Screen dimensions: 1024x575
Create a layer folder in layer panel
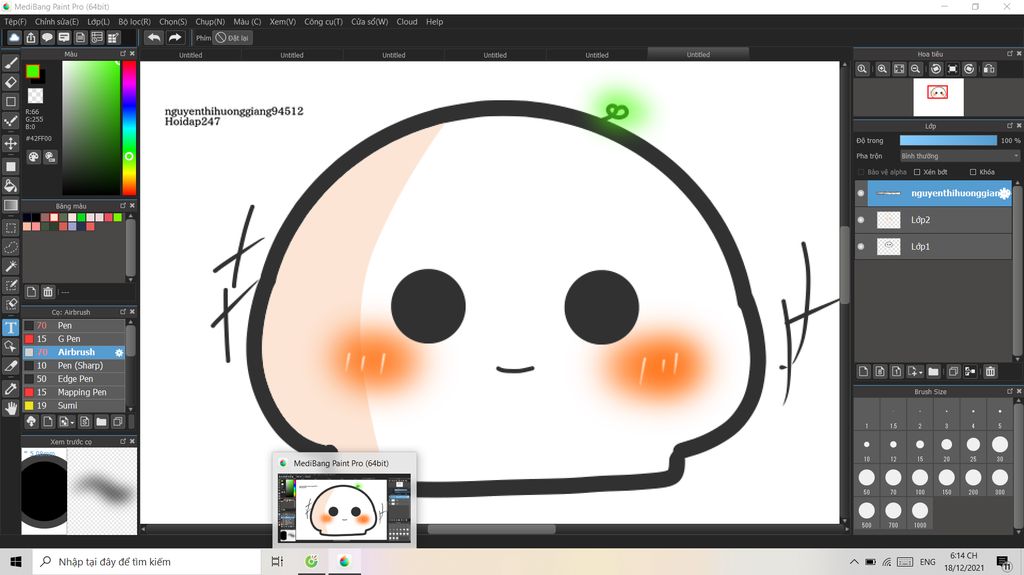[x=933, y=371]
